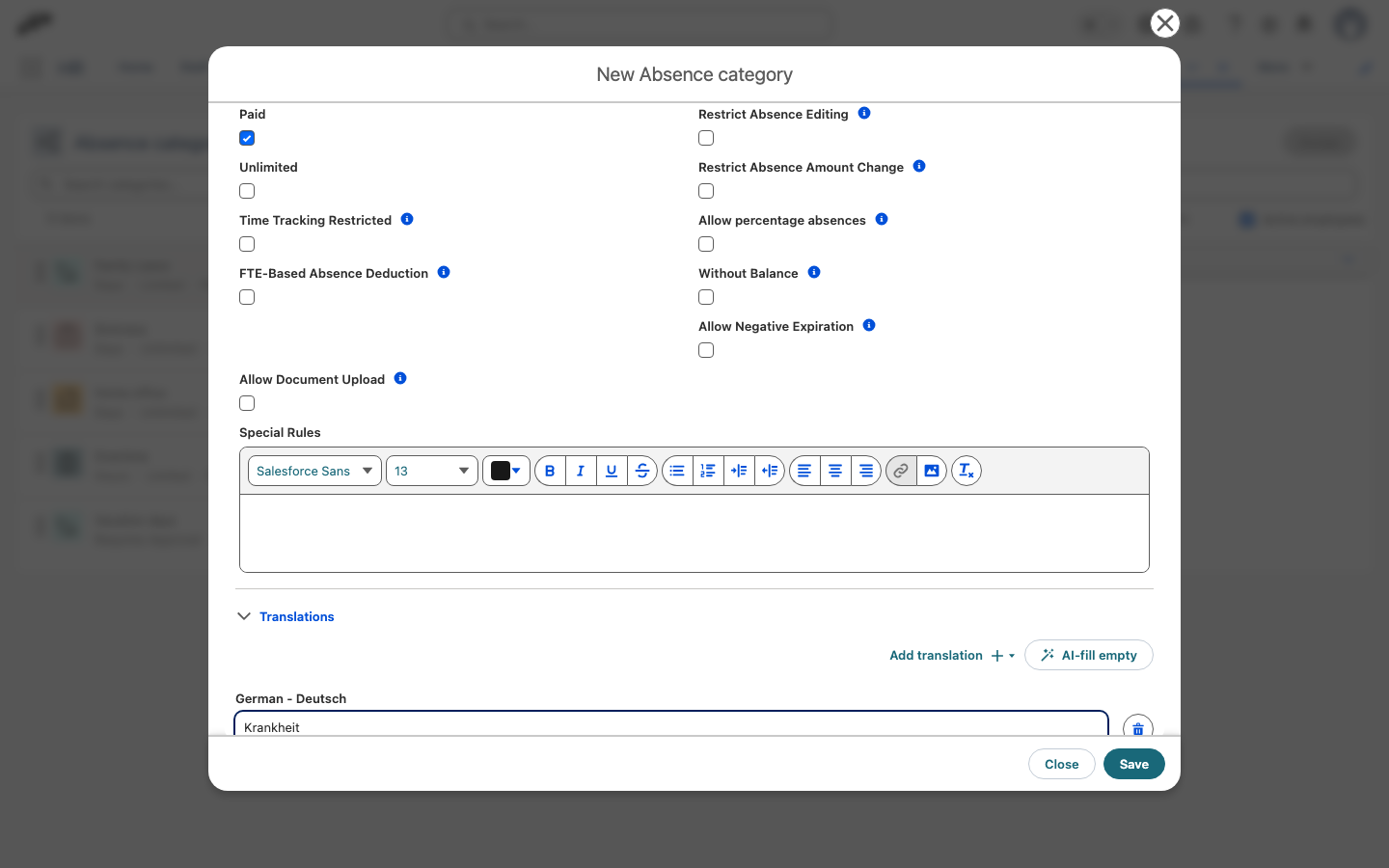Insert a bulleted list
Screen dimensions: 1389x868
(x=677, y=471)
